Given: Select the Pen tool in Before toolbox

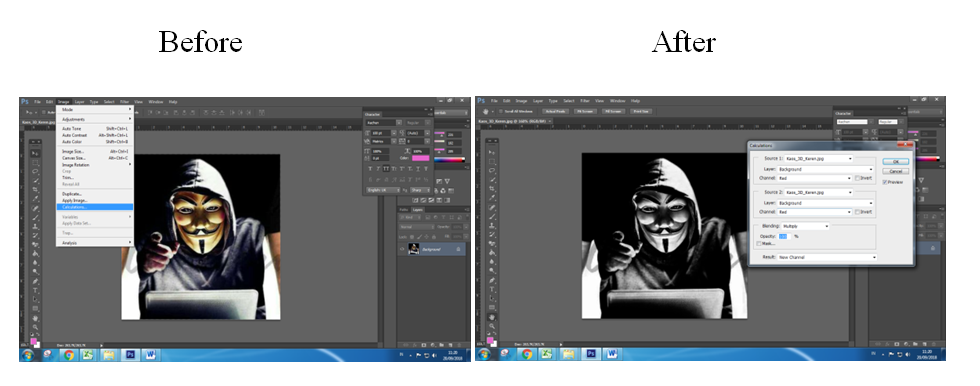Looking at the screenshot, I should pyautogui.click(x=35, y=280).
